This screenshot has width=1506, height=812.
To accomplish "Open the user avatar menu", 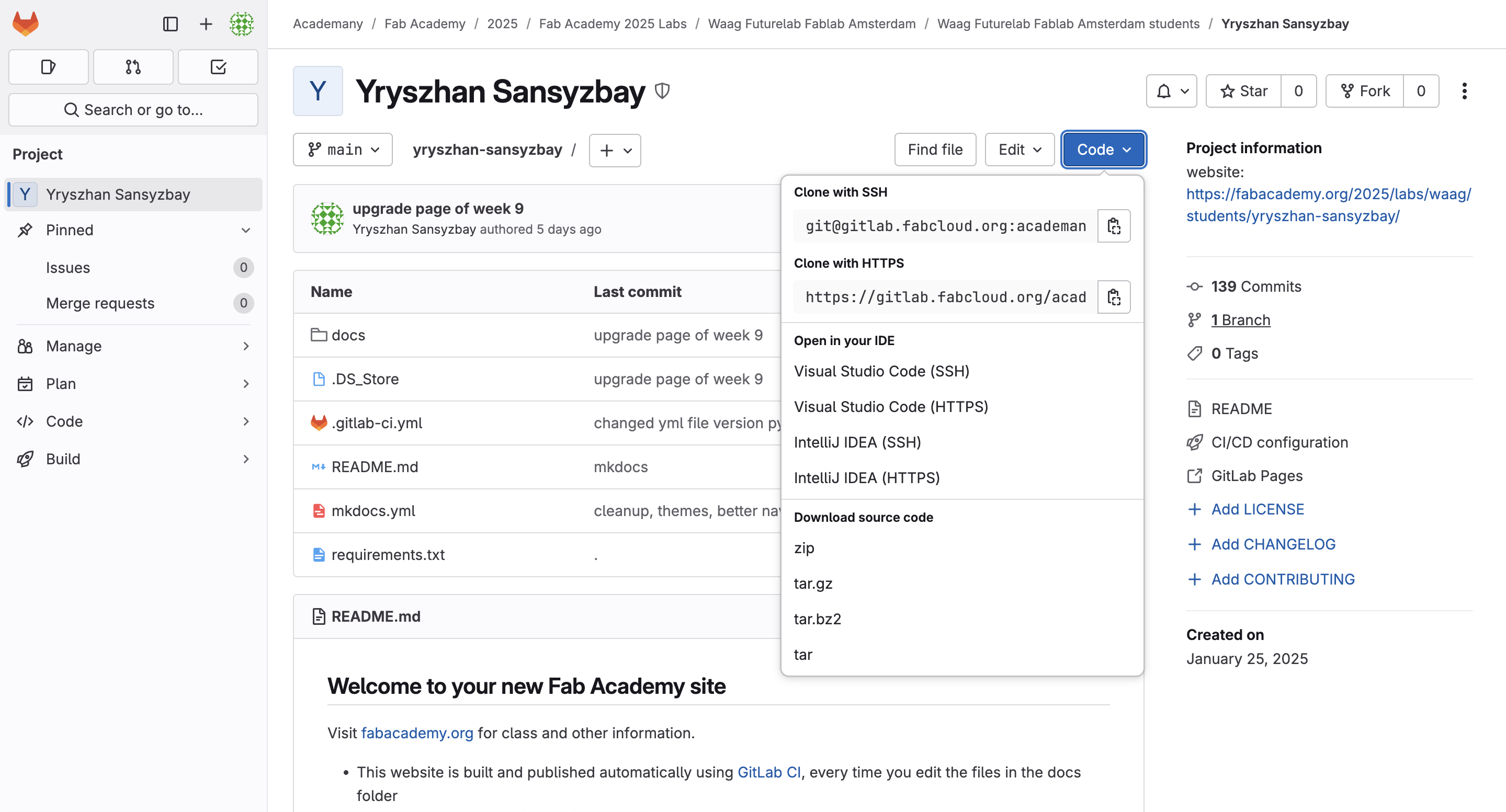I will pyautogui.click(x=242, y=24).
